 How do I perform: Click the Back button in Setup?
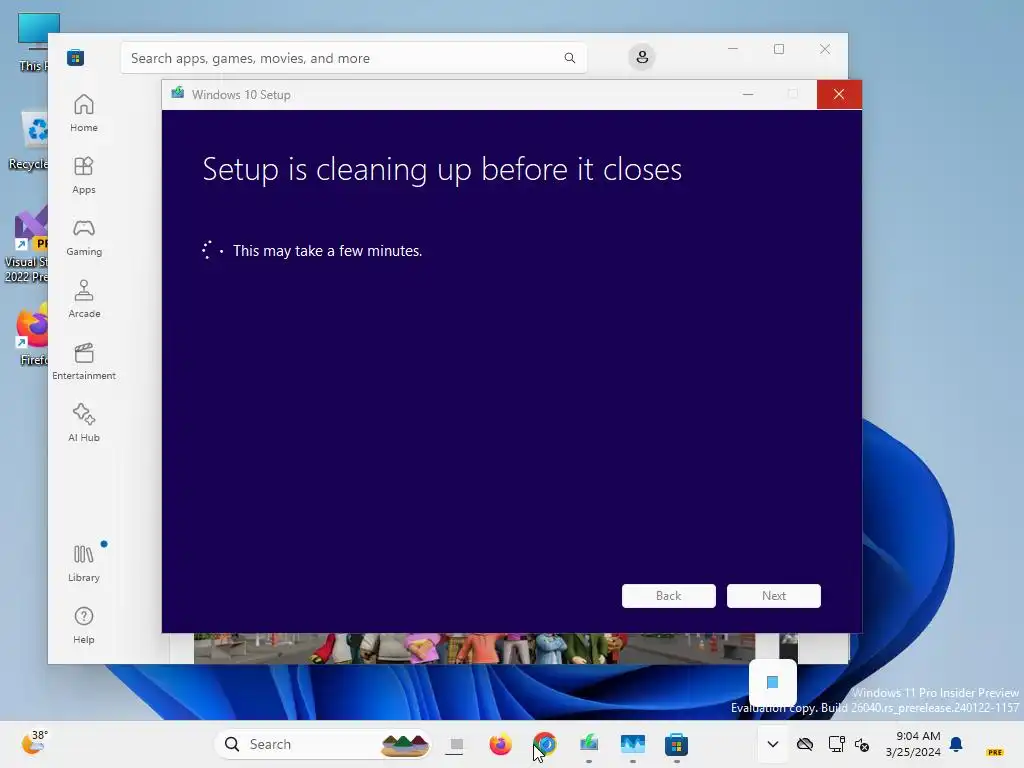pos(668,596)
